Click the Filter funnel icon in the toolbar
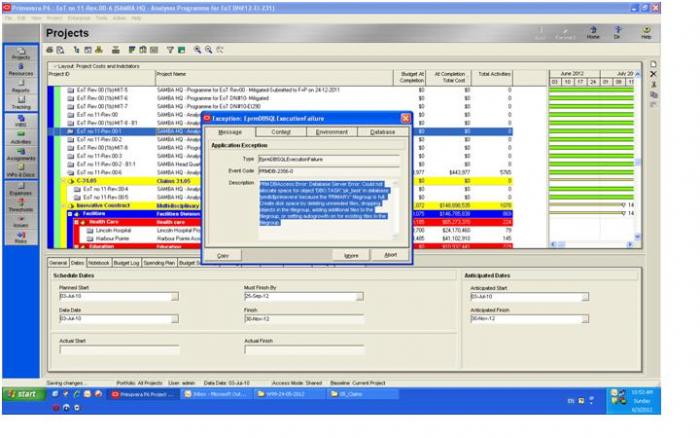 click(170, 50)
